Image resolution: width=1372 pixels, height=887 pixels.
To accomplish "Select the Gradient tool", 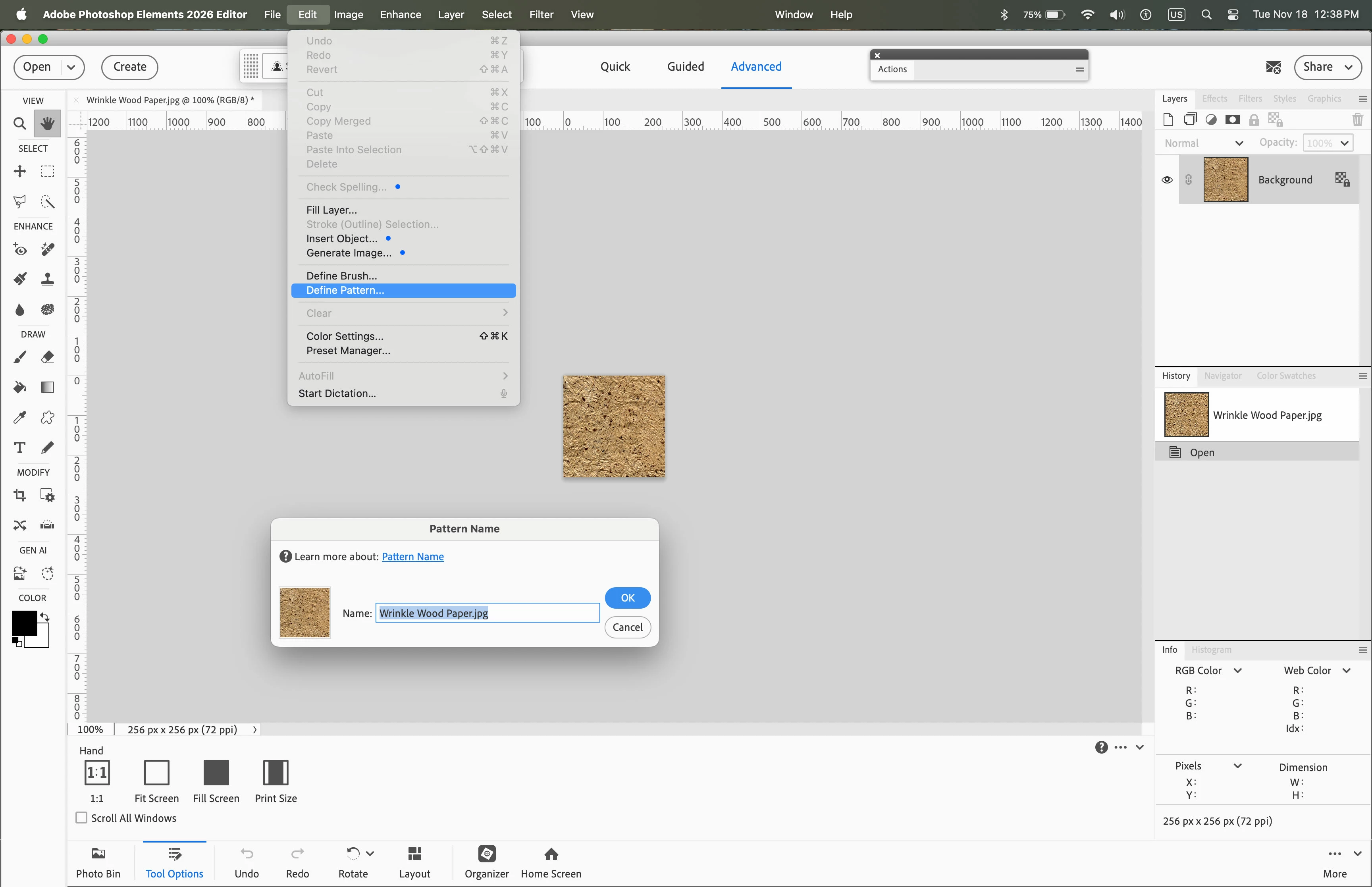I will tap(48, 387).
